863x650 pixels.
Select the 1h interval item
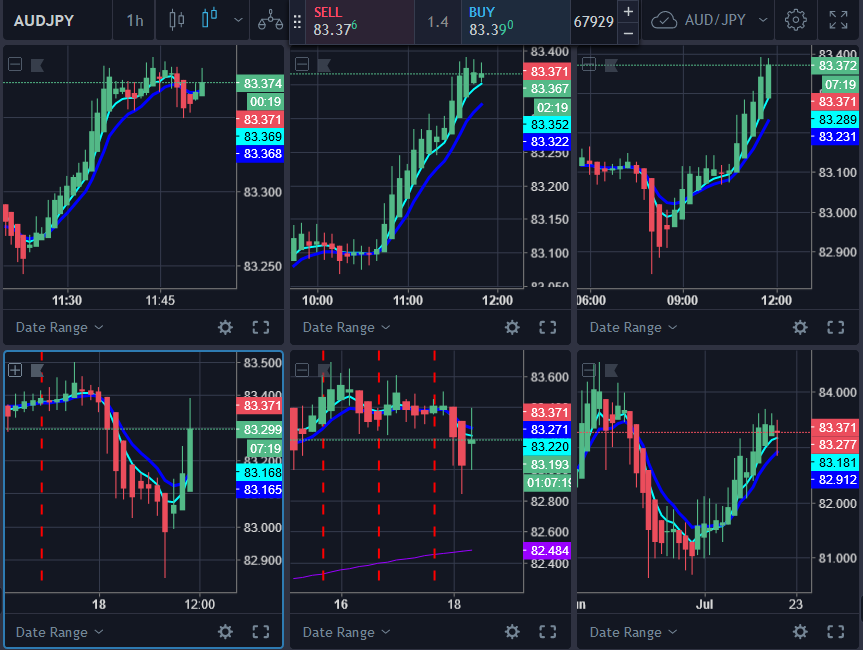134,20
